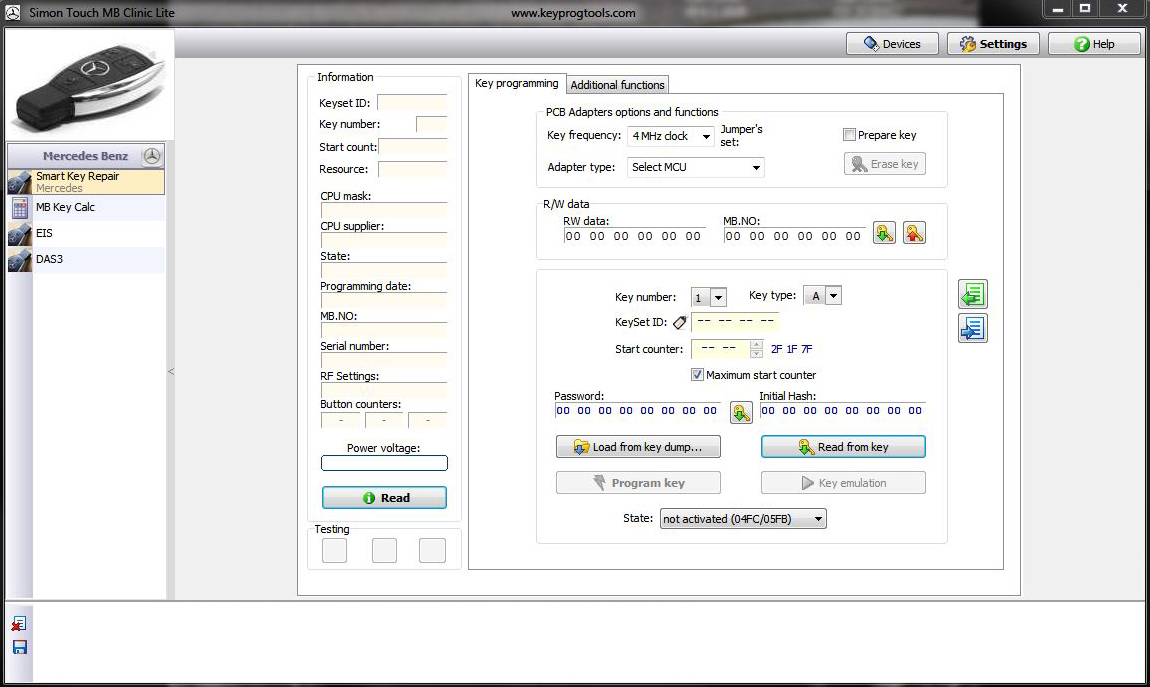
Task: Decrease the Start counter with down arrow
Action: 756,353
